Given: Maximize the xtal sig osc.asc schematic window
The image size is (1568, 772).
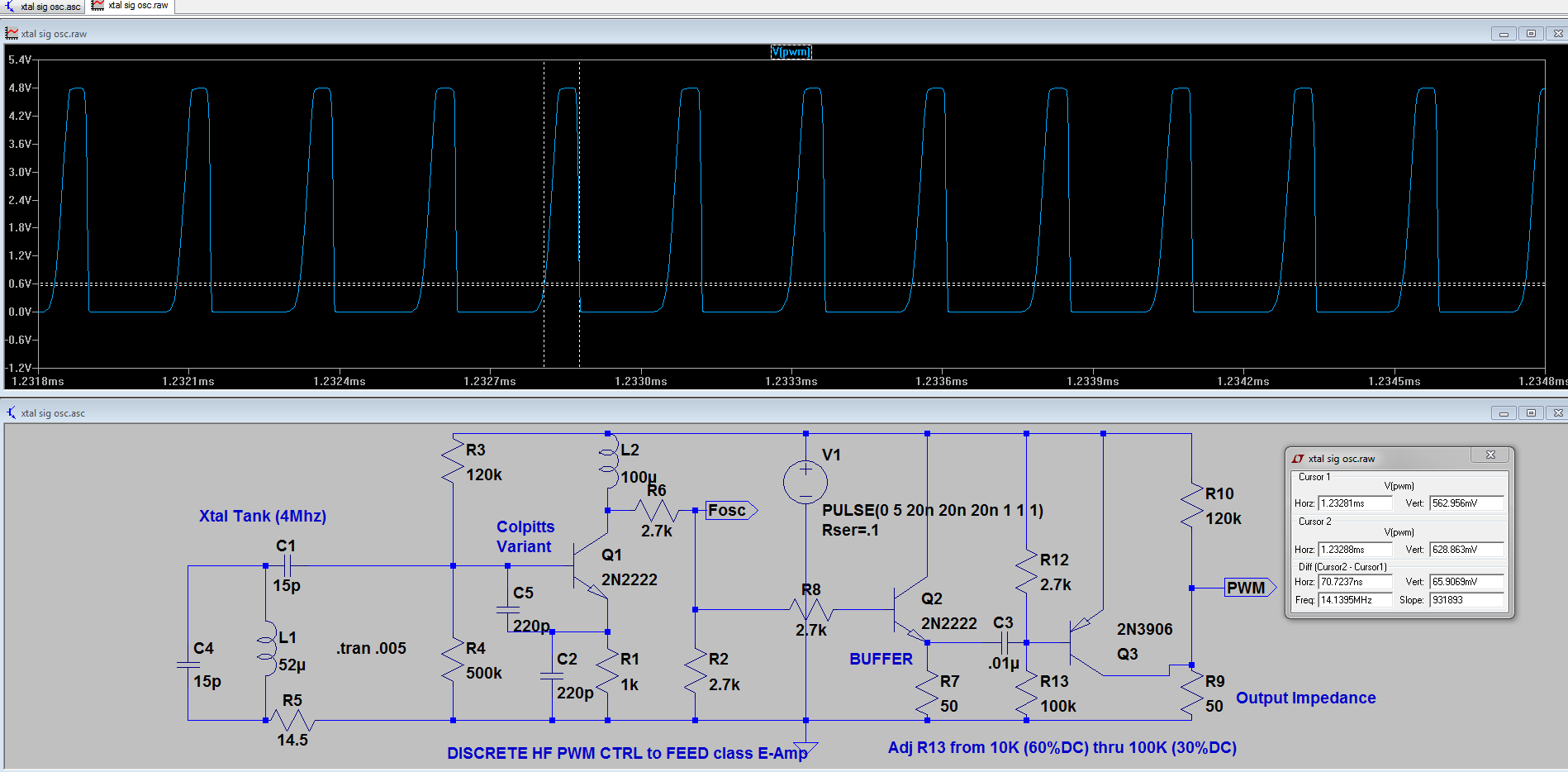Looking at the screenshot, I should click(x=1531, y=413).
